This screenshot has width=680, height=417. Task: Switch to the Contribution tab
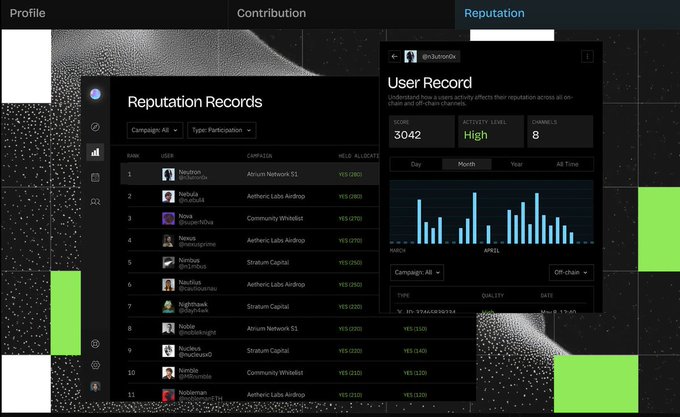click(x=271, y=13)
